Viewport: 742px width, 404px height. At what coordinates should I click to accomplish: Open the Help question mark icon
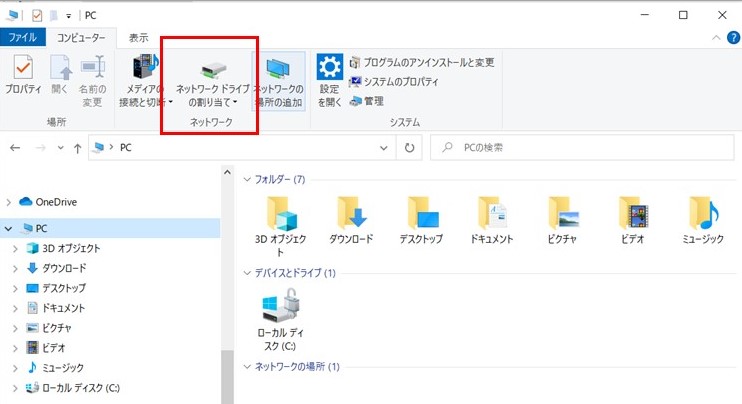(733, 38)
